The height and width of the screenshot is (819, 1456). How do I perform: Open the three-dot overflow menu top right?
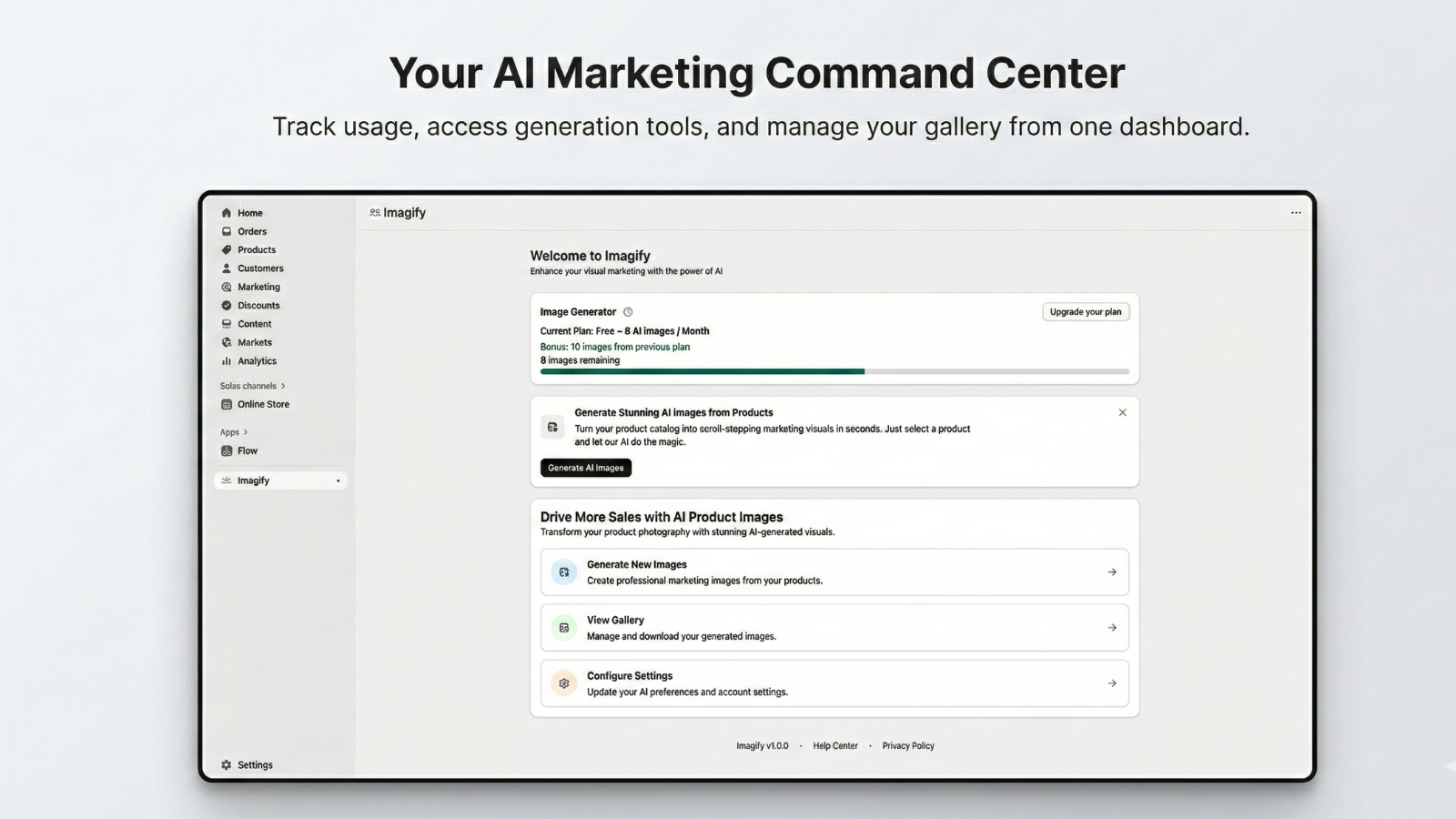tap(1296, 212)
